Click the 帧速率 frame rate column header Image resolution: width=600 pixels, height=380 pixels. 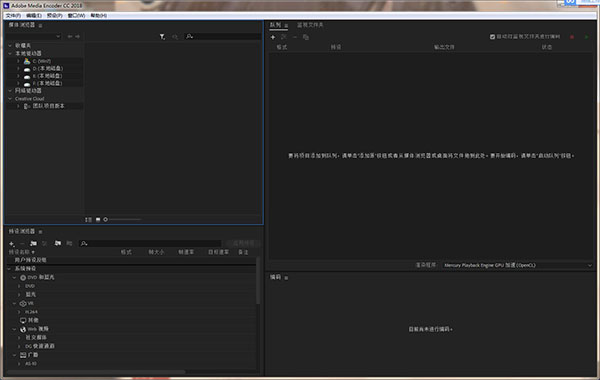pyautogui.click(x=186, y=252)
